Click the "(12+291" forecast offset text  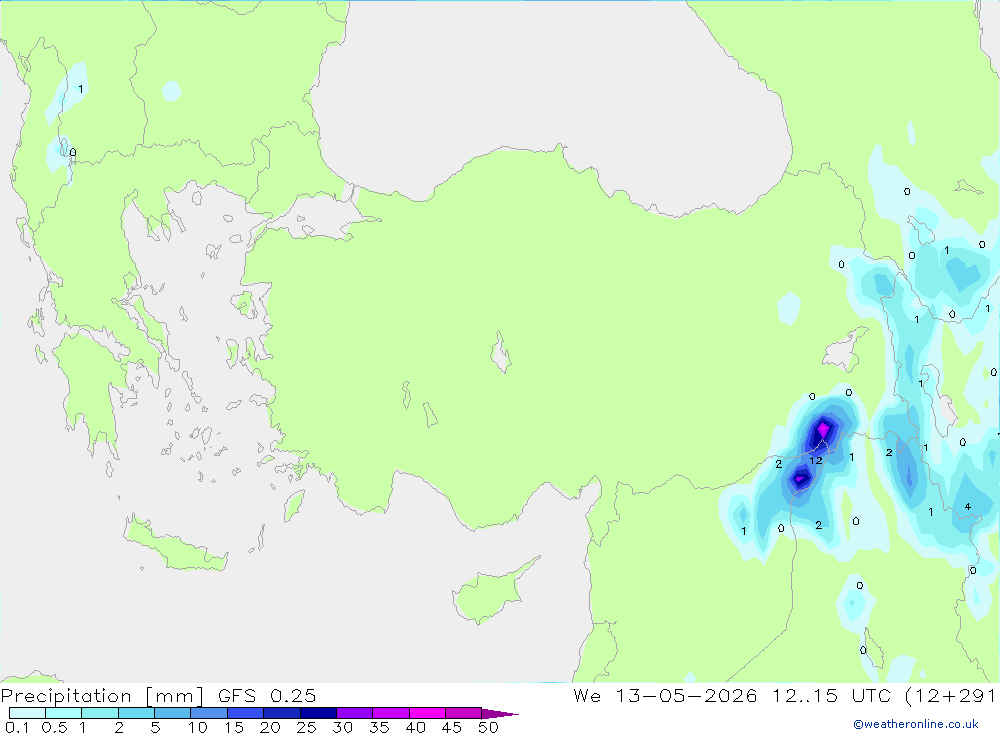pos(951,696)
